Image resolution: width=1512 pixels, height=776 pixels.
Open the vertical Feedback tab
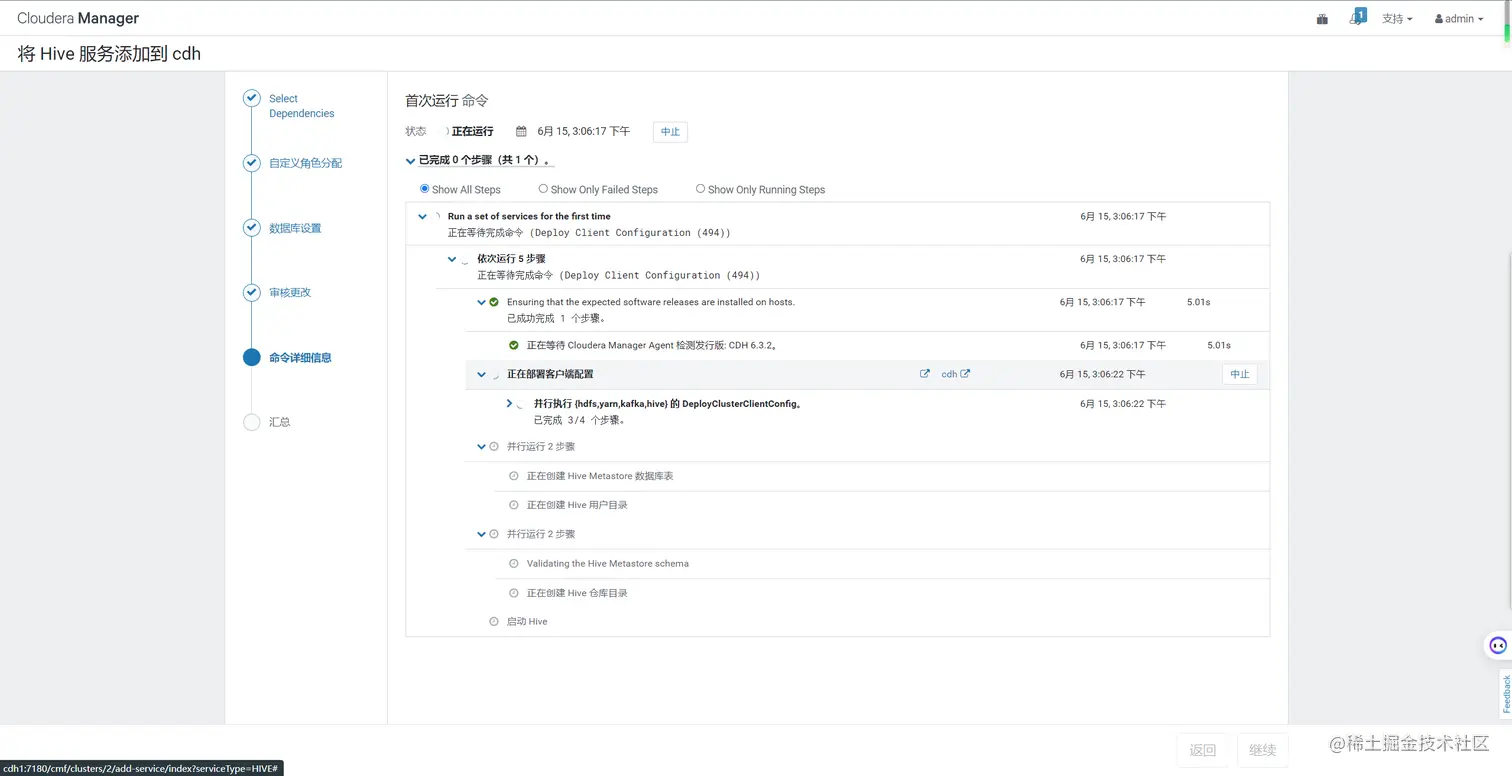pos(1505,694)
